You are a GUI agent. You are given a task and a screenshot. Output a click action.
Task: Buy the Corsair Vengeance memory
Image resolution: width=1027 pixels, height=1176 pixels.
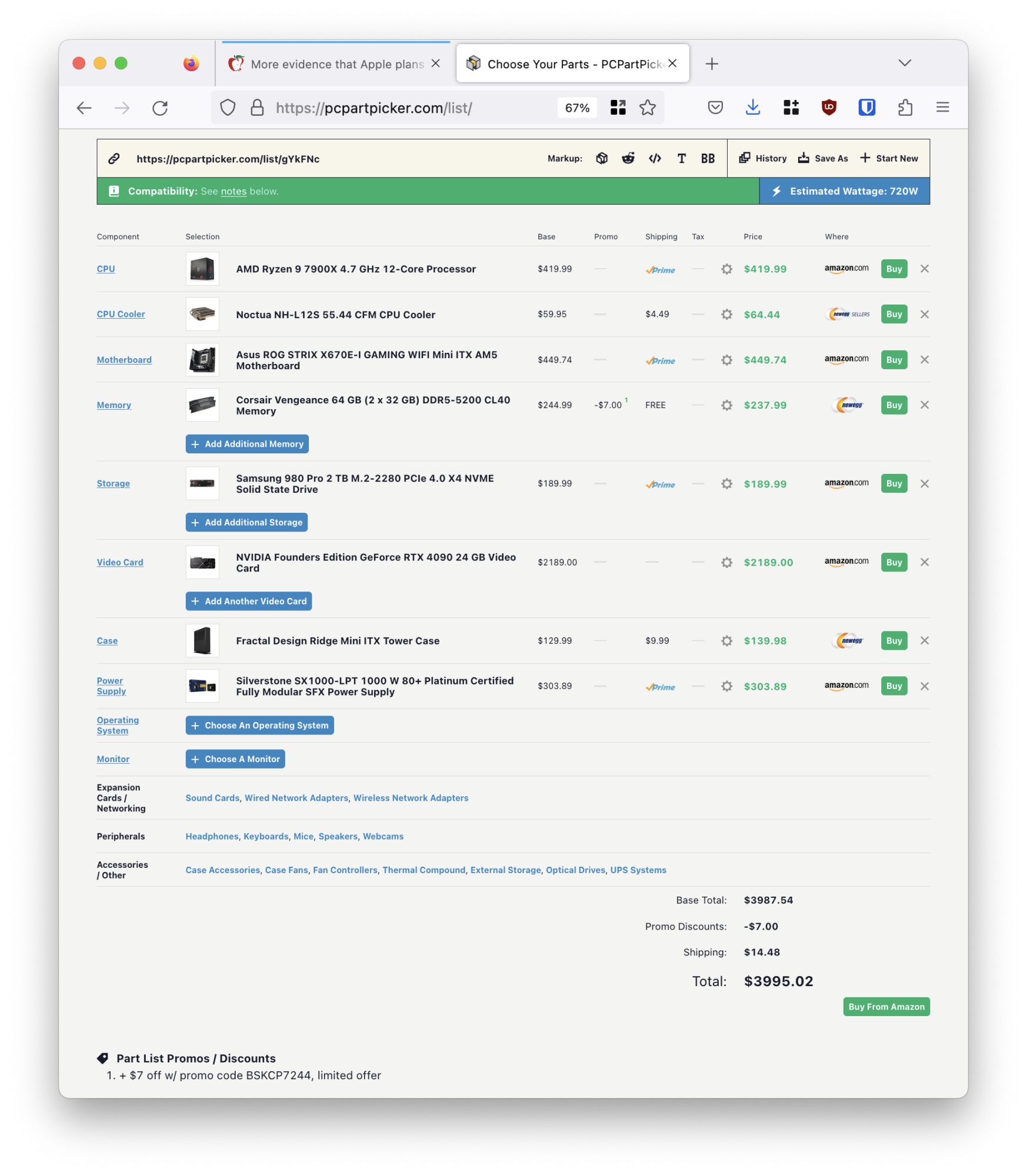(893, 405)
